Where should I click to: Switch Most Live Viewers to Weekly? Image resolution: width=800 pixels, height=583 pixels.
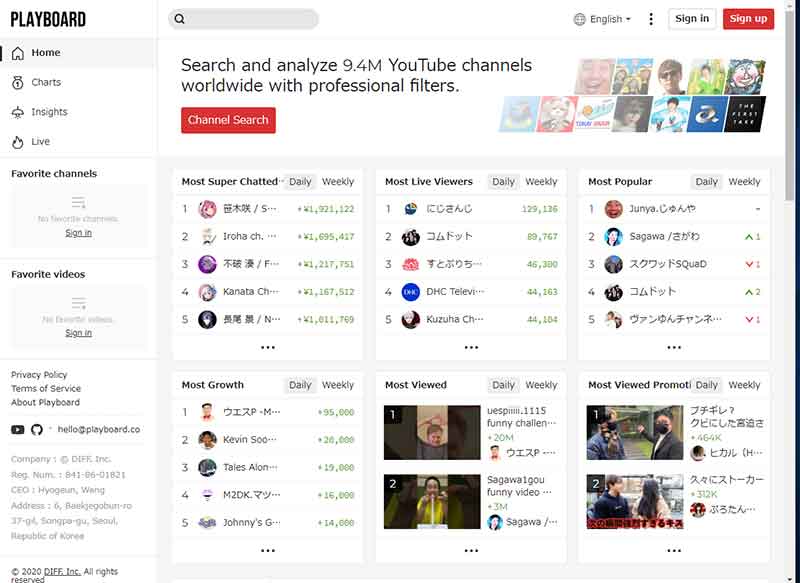tap(541, 182)
